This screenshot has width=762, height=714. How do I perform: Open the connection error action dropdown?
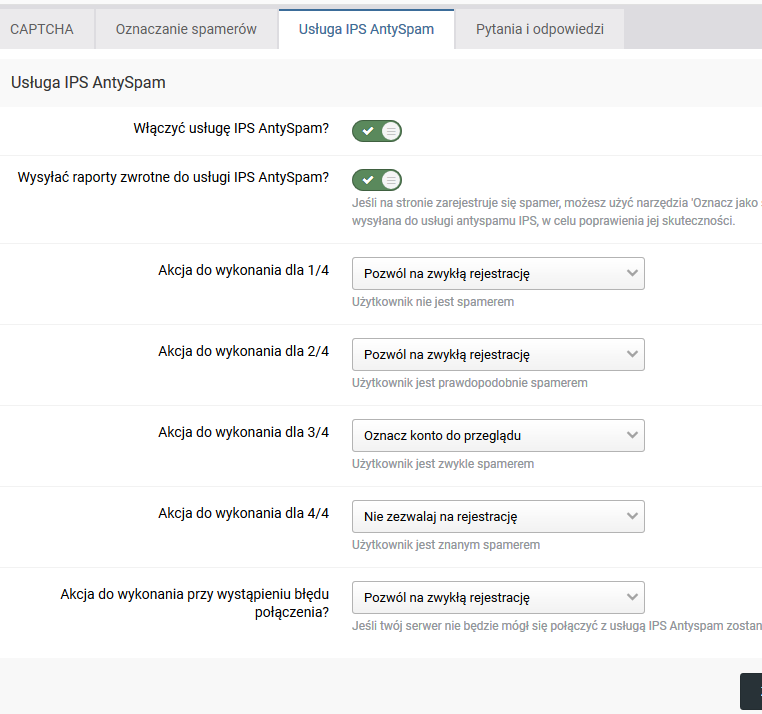tap(498, 597)
